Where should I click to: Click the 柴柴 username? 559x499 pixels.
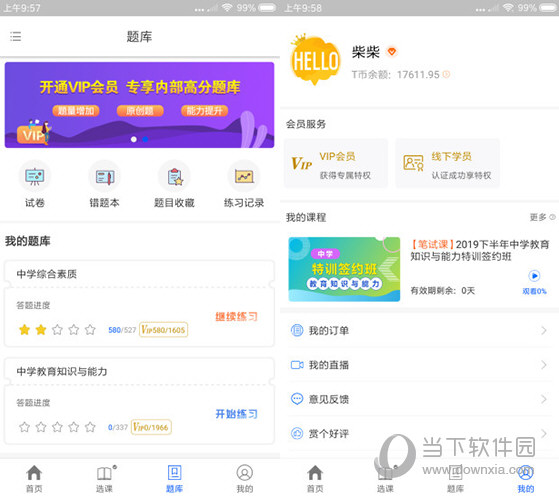coord(365,52)
